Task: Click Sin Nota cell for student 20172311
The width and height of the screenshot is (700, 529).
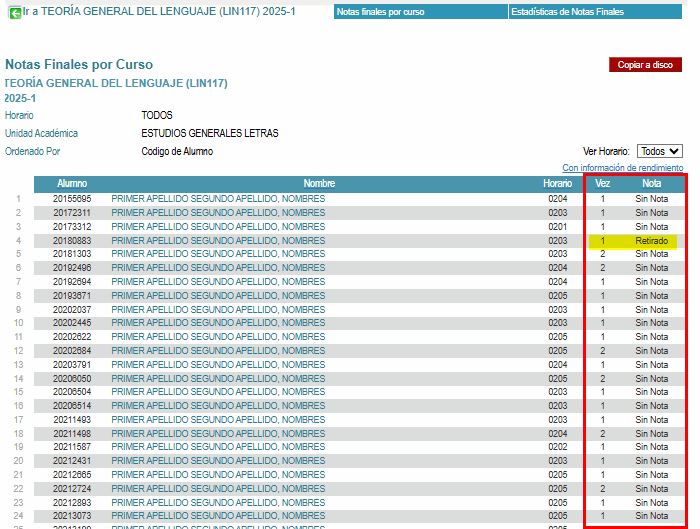Action: [x=651, y=213]
